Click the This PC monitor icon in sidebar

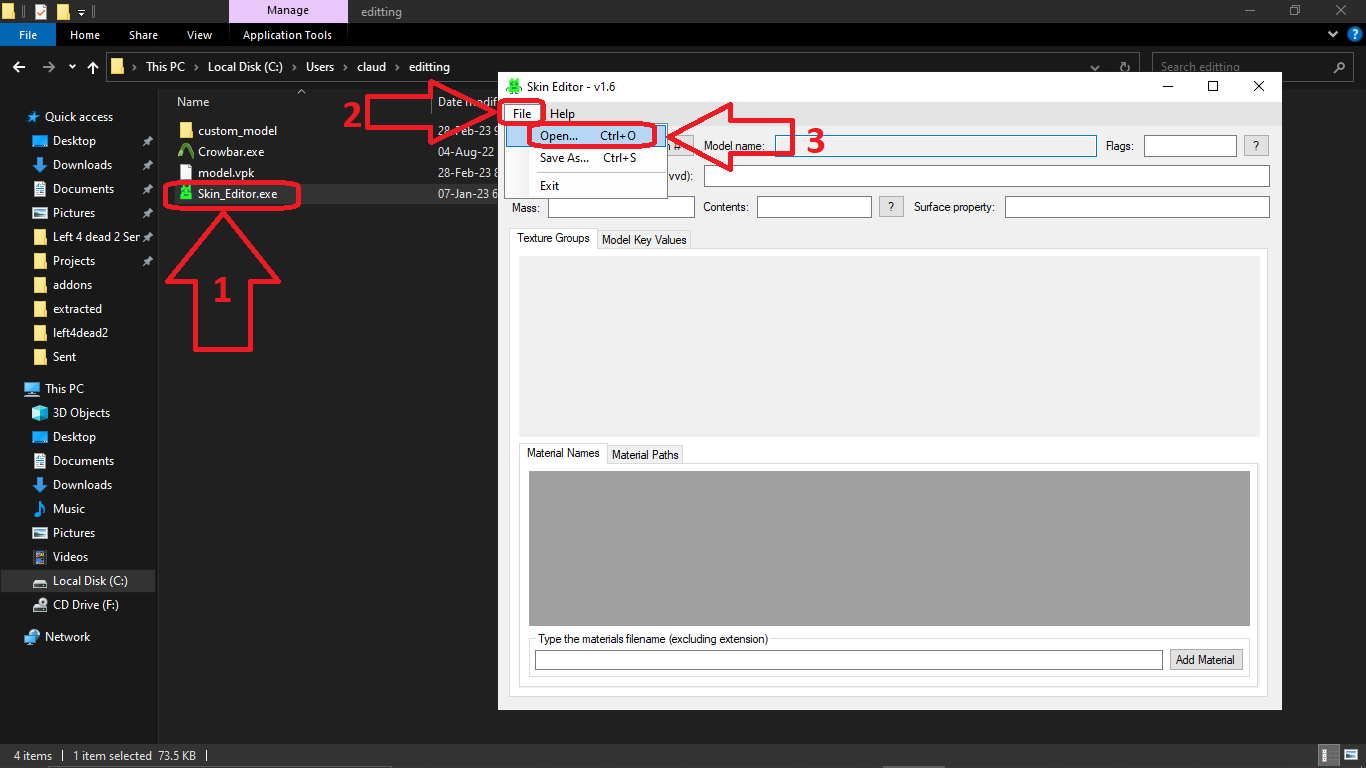[33, 389]
